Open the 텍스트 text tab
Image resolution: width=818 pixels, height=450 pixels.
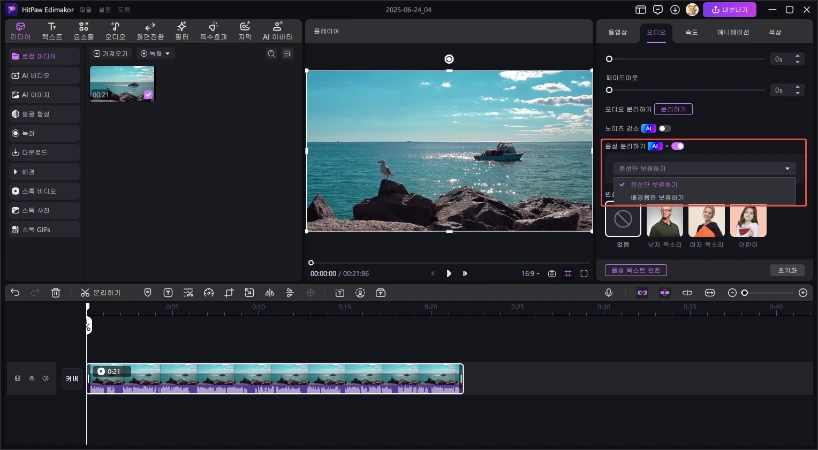pos(52,31)
